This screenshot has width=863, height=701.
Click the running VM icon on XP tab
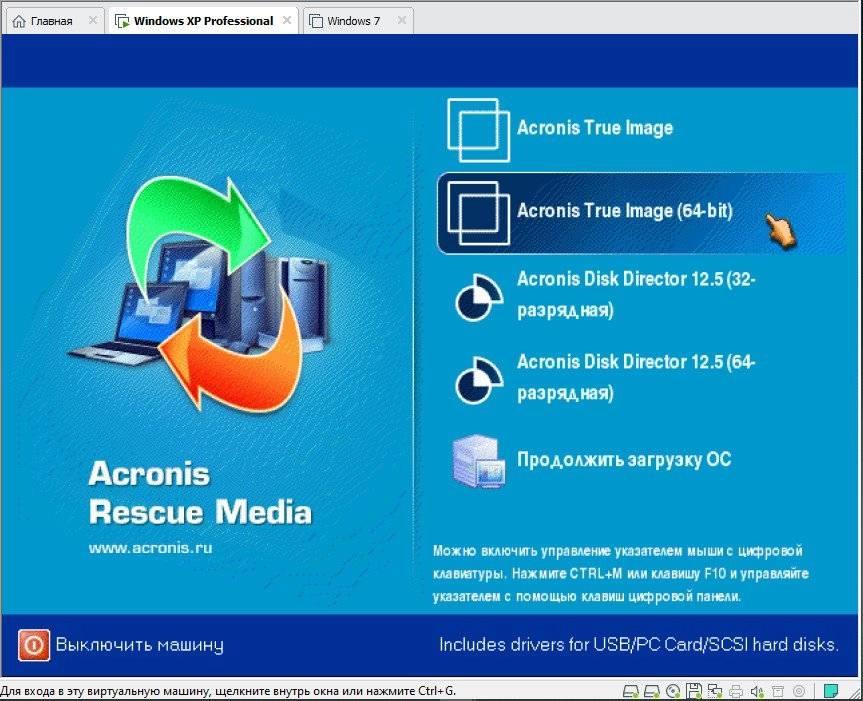(122, 21)
